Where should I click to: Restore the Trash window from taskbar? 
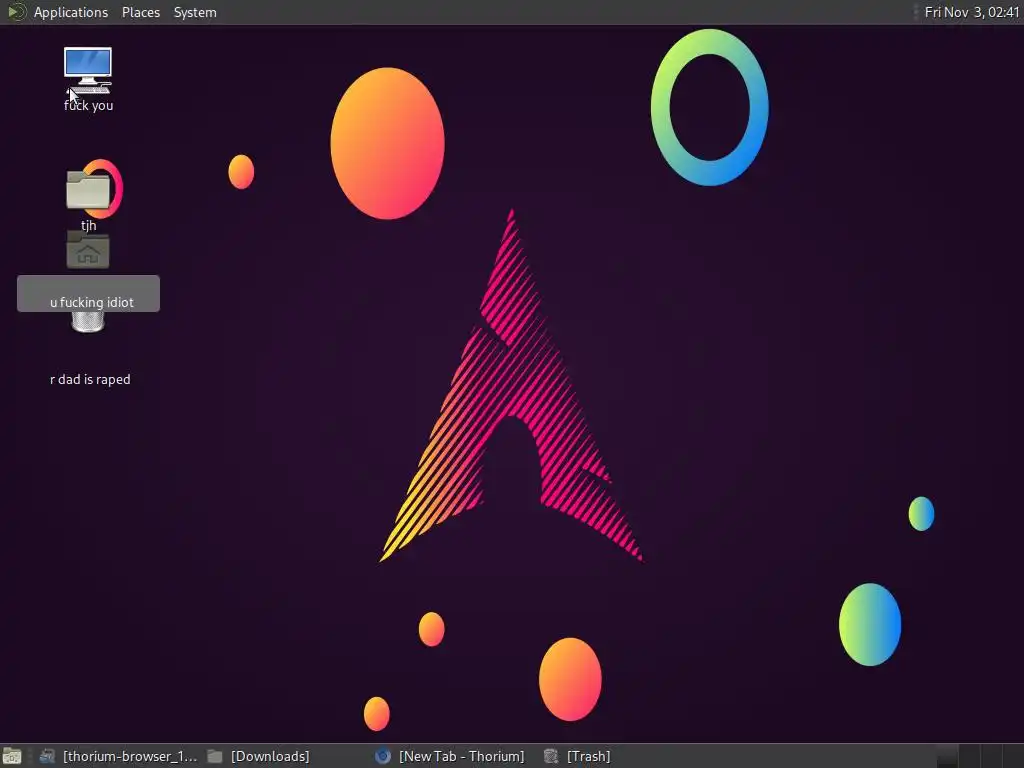coord(577,756)
